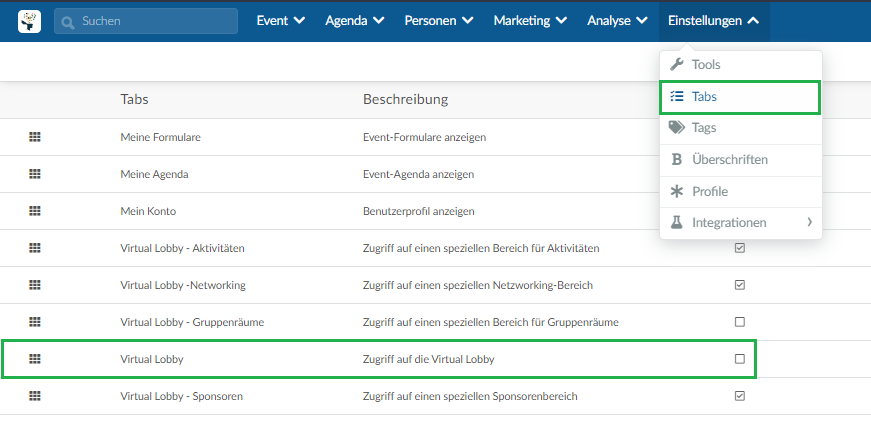Click the app logo in the top-left corner
This screenshot has height=424, width=871.
point(29,21)
